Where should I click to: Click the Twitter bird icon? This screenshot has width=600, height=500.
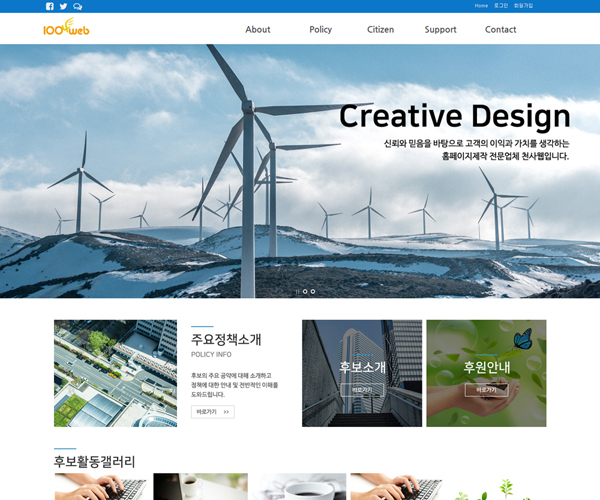click(x=63, y=6)
